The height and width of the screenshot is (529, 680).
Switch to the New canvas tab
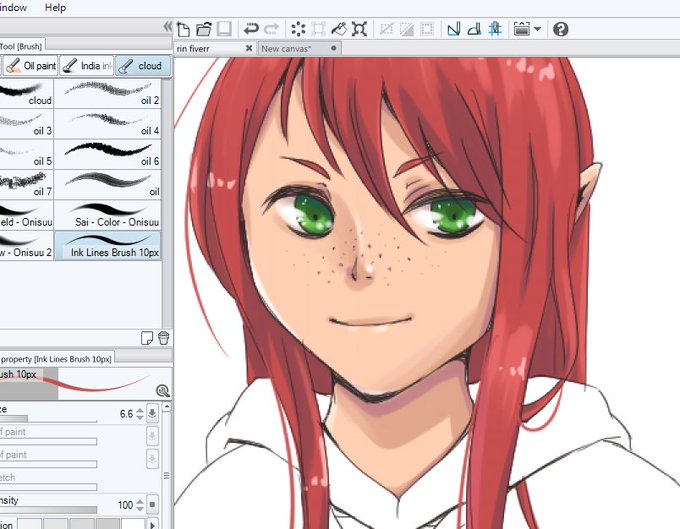click(x=299, y=49)
